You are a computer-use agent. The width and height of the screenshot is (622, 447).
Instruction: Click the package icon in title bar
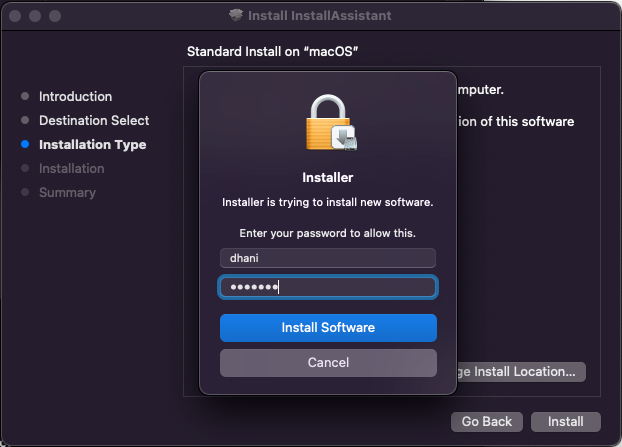[x=236, y=15]
